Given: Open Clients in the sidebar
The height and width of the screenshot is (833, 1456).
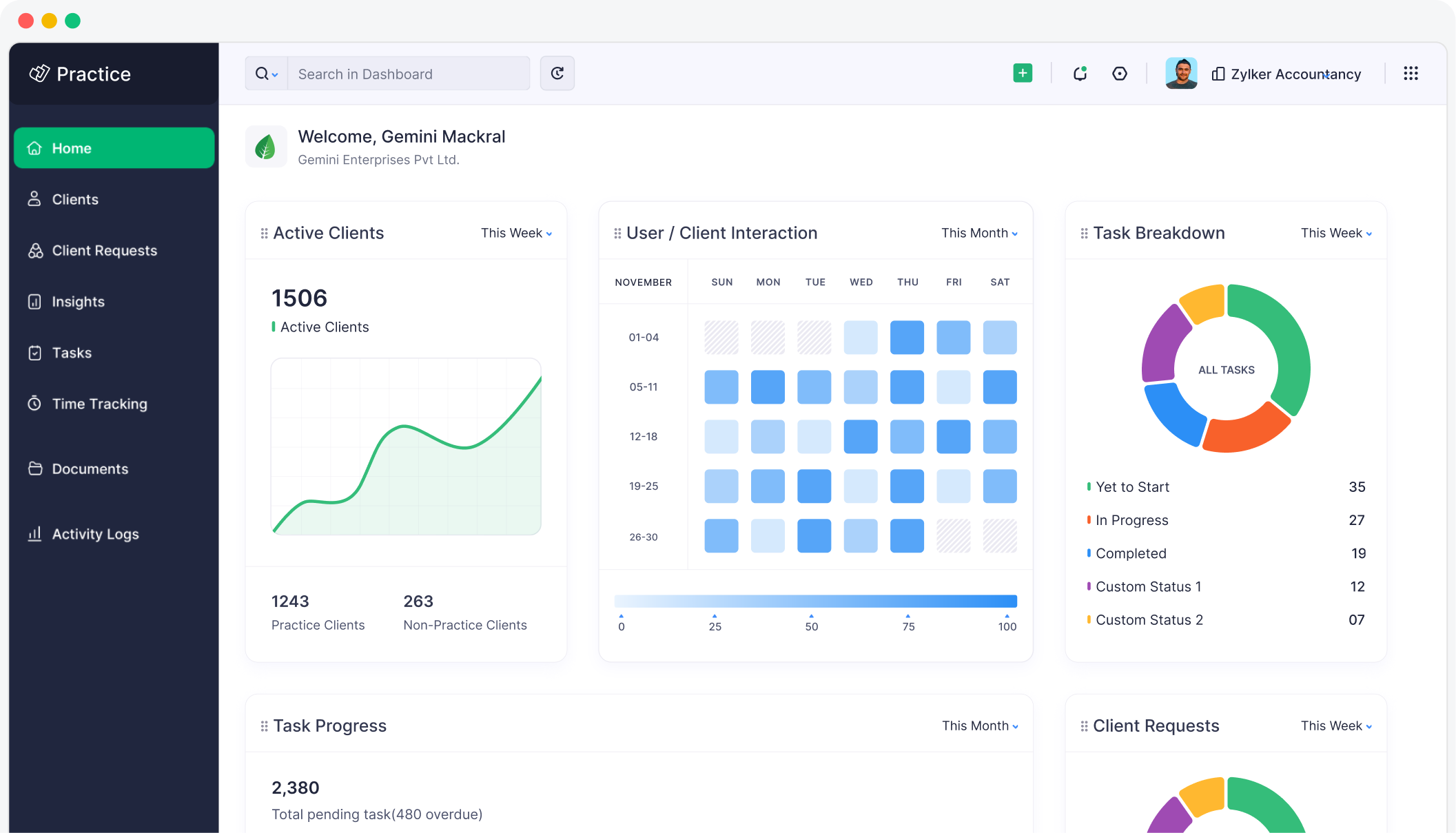Looking at the screenshot, I should click(114, 199).
